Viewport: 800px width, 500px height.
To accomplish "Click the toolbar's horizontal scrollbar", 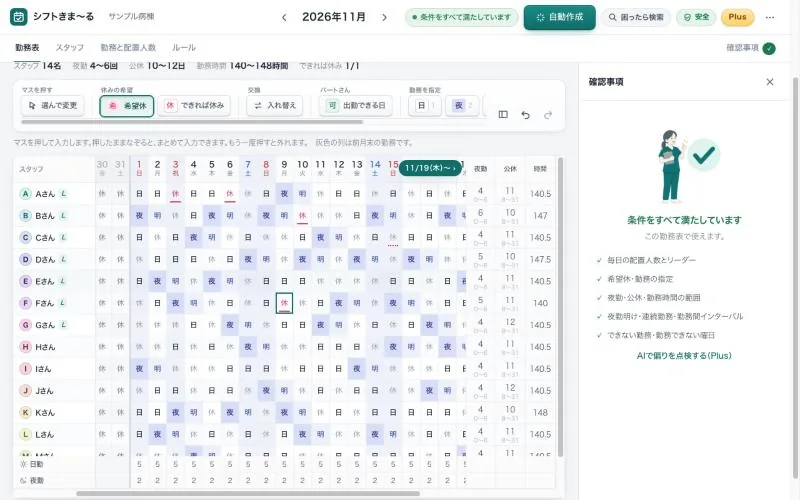I will tap(192, 122).
